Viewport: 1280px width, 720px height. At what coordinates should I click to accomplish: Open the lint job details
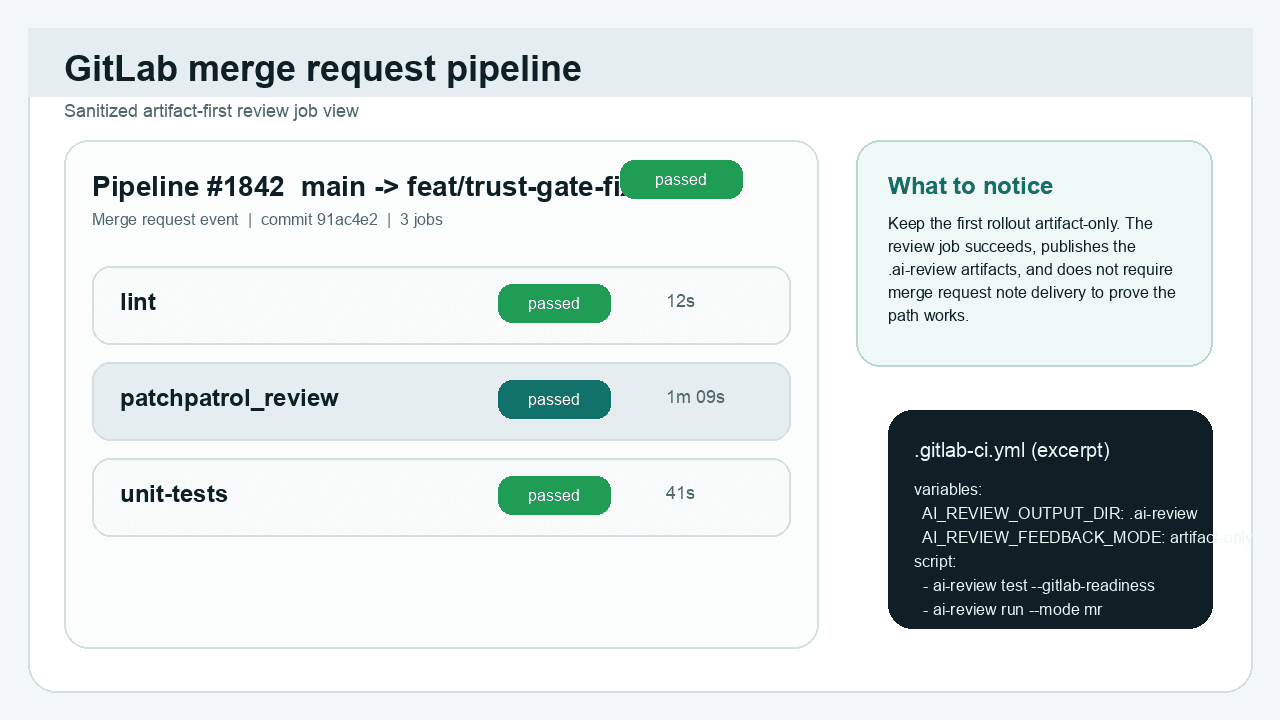[138, 303]
